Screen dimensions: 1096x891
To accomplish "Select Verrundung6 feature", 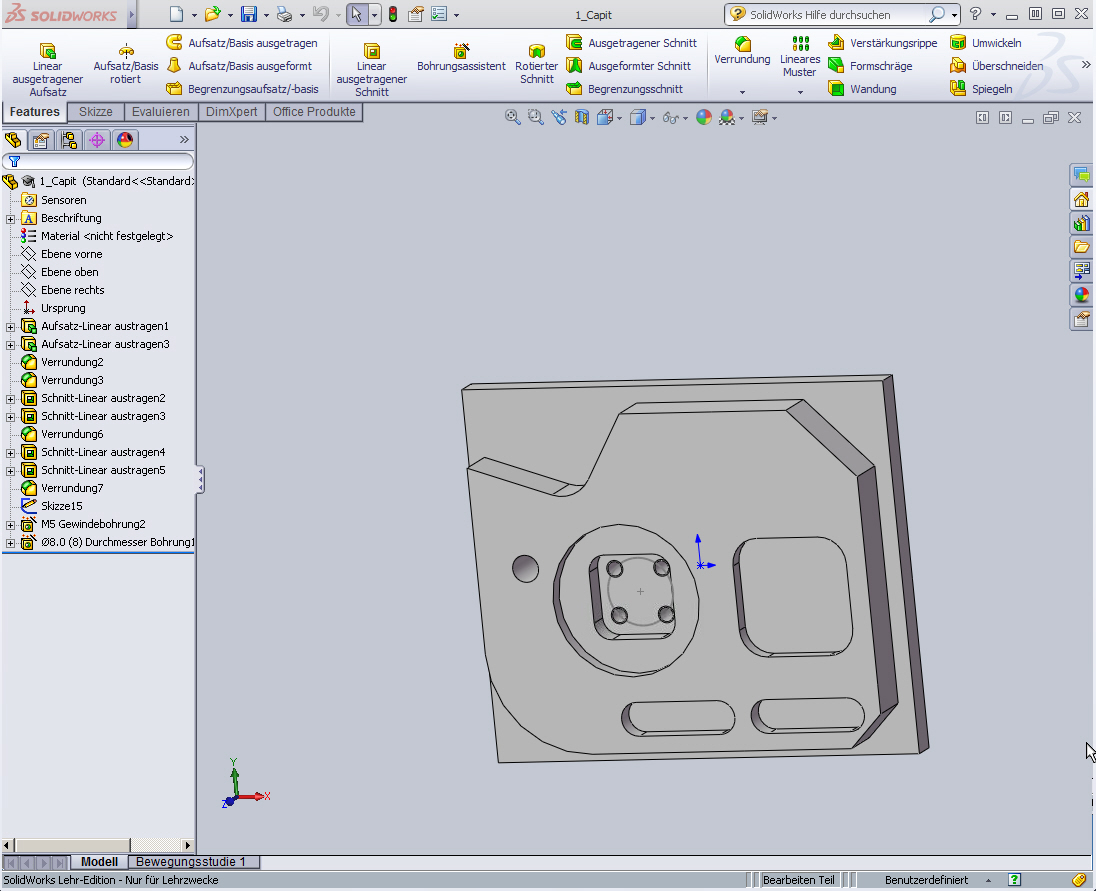I will point(62,434).
